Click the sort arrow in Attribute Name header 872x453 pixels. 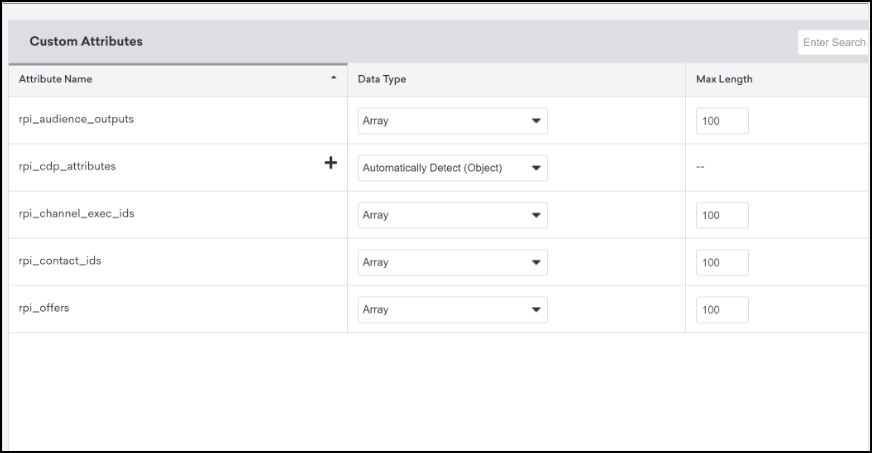(333, 79)
